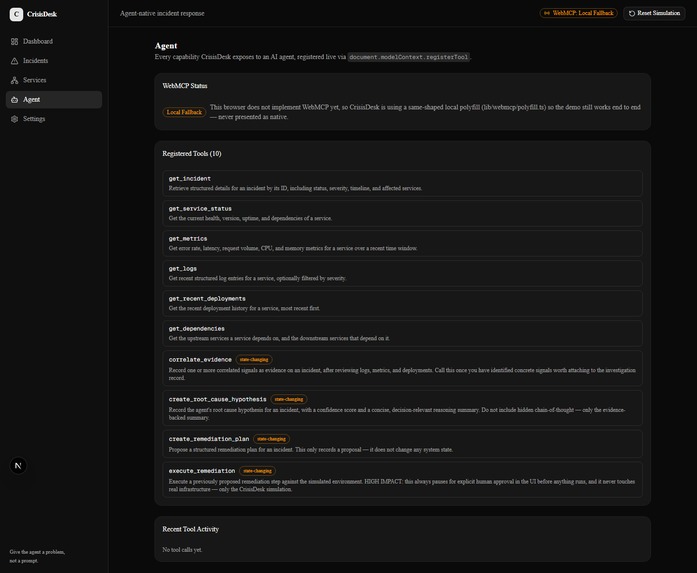Select the get_service_status tool row

point(402,213)
